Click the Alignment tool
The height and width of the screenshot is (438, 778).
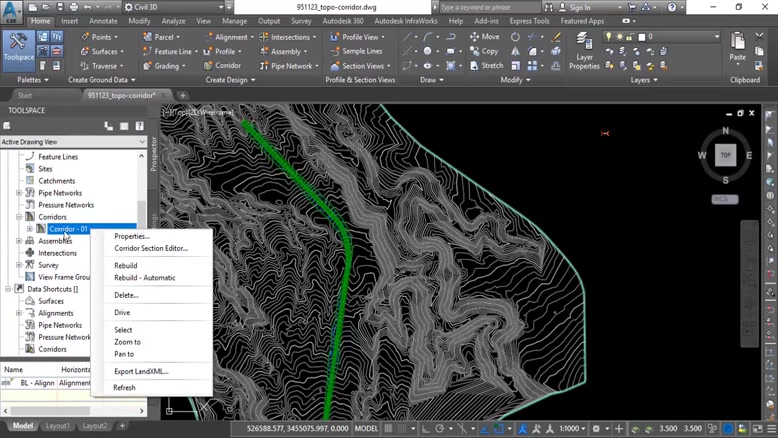tap(227, 37)
